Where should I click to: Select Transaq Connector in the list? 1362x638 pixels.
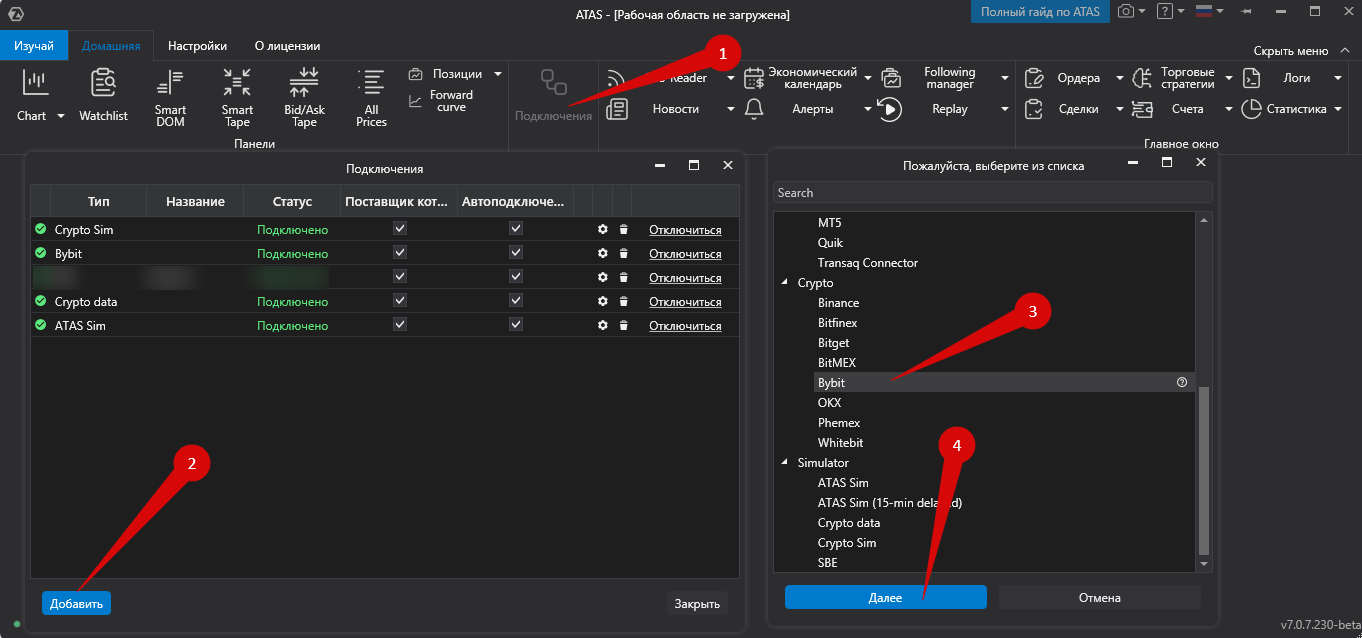coord(867,263)
